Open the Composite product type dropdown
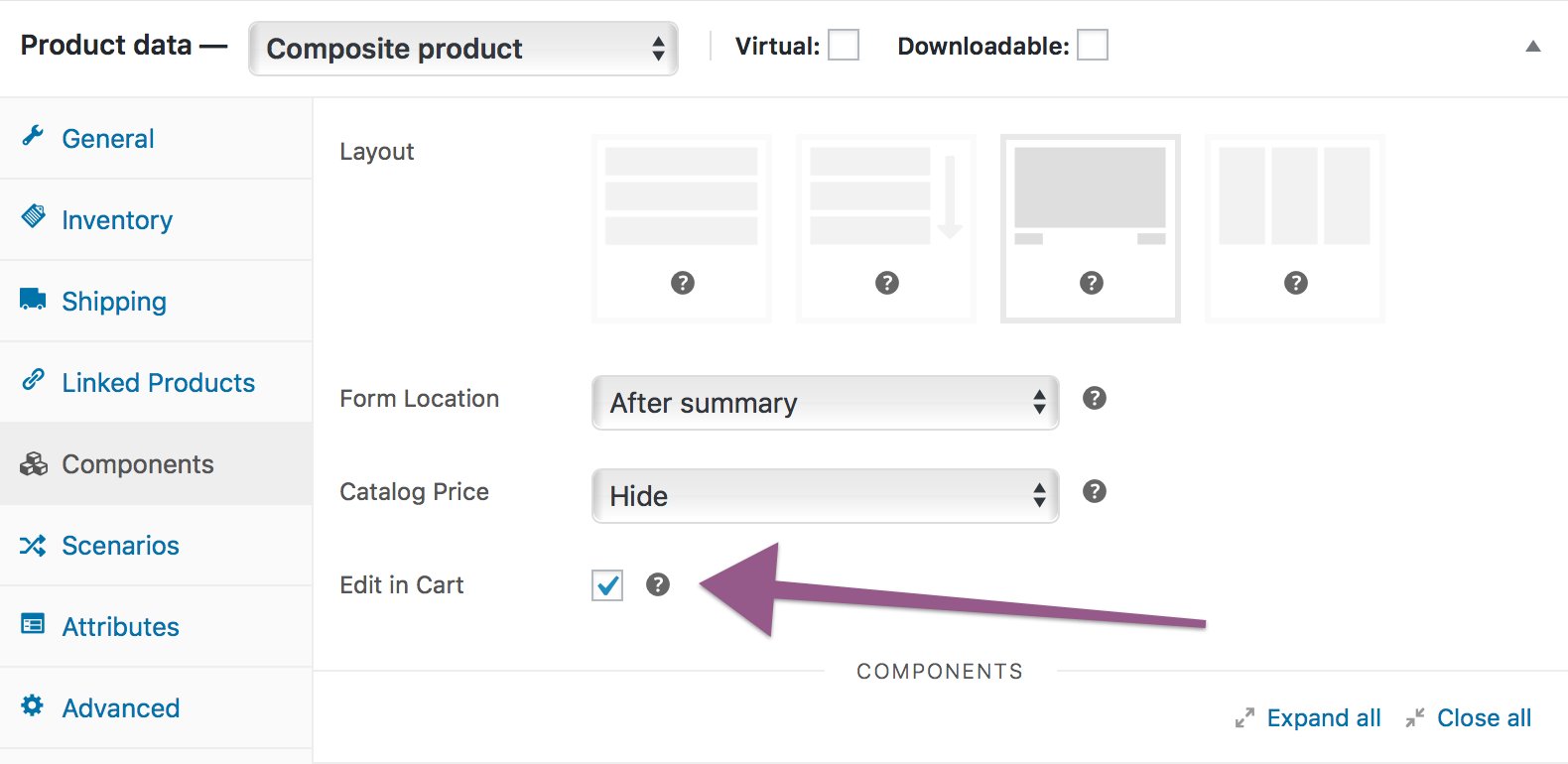This screenshot has width=1568, height=764. [462, 49]
